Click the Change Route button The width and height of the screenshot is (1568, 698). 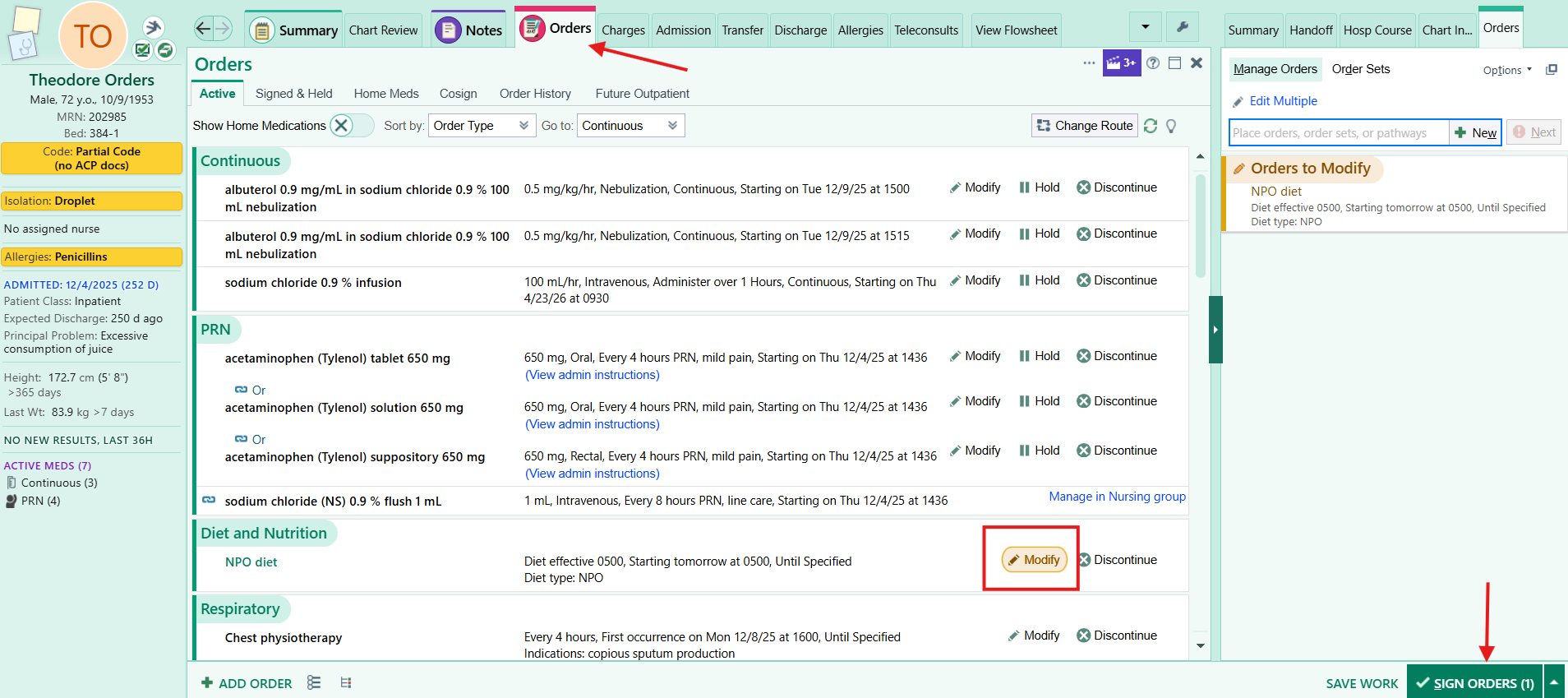[1085, 126]
